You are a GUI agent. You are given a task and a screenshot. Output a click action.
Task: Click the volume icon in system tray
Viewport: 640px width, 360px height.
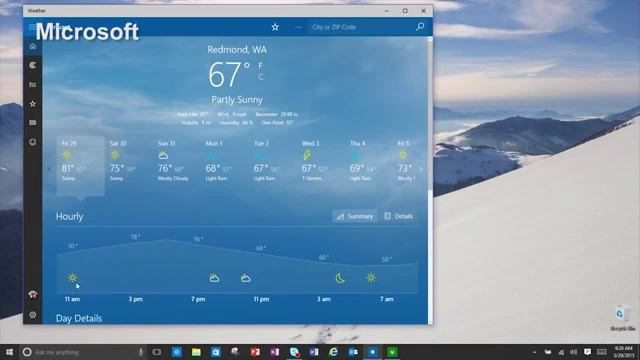click(573, 352)
